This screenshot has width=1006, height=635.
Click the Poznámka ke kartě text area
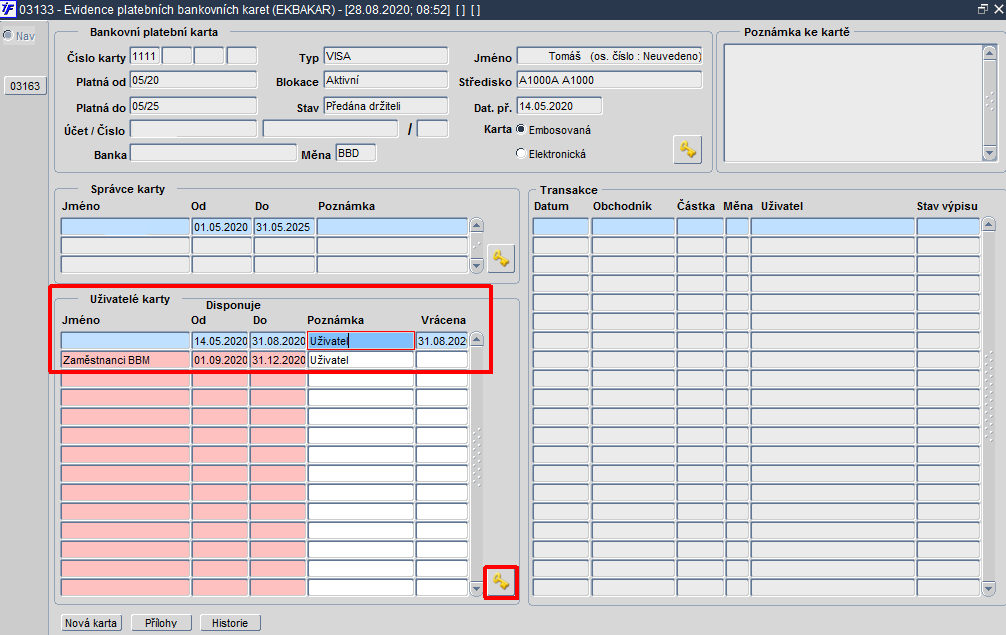pos(853,103)
